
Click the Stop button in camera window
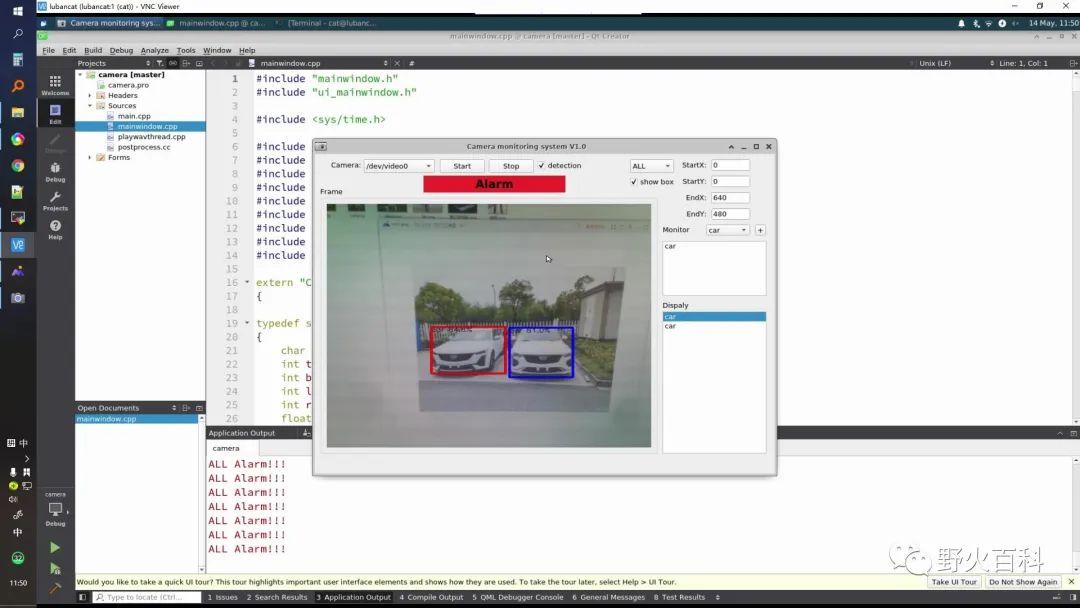point(511,166)
